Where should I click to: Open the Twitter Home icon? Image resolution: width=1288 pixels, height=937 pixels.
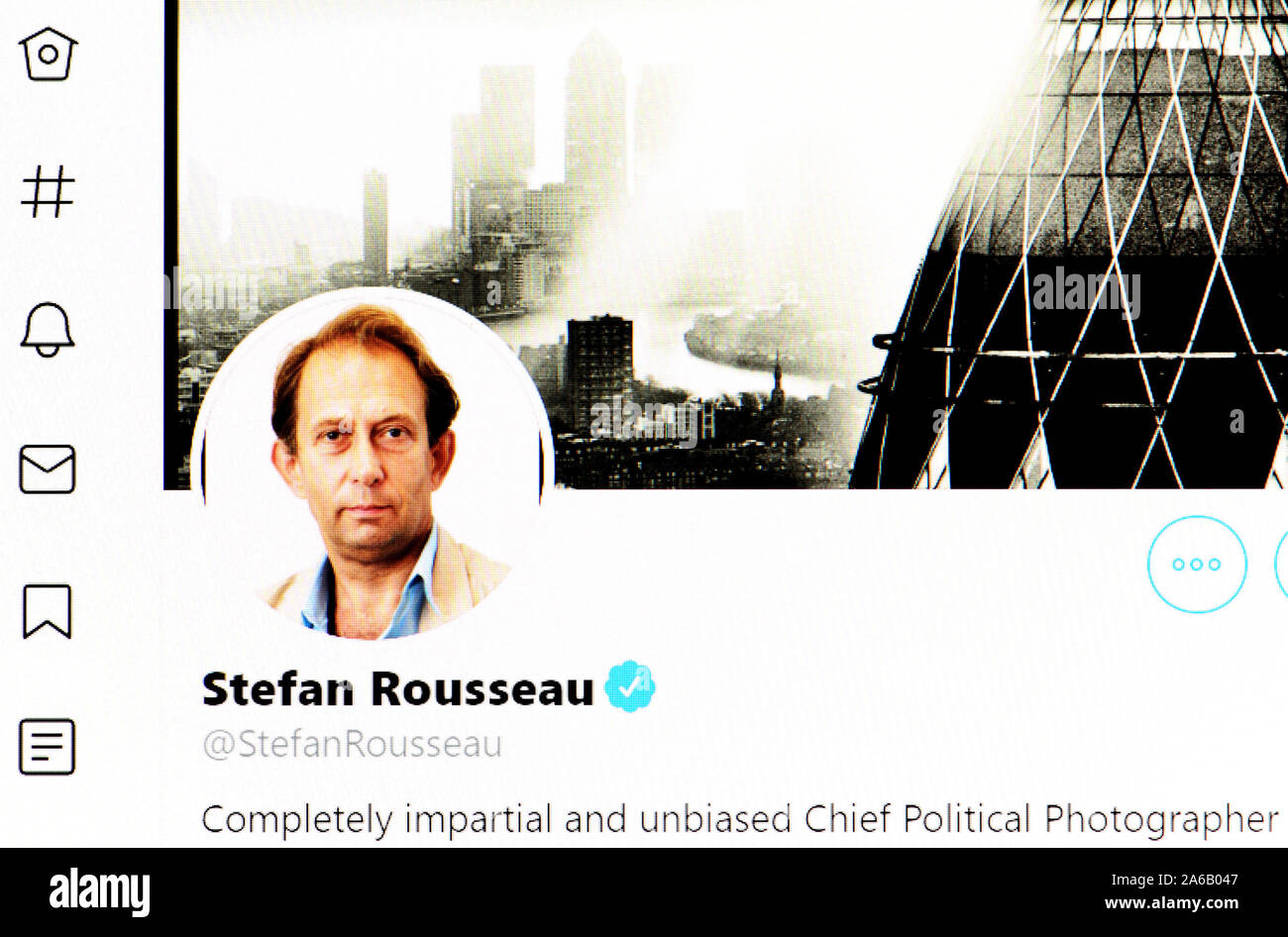tap(48, 54)
